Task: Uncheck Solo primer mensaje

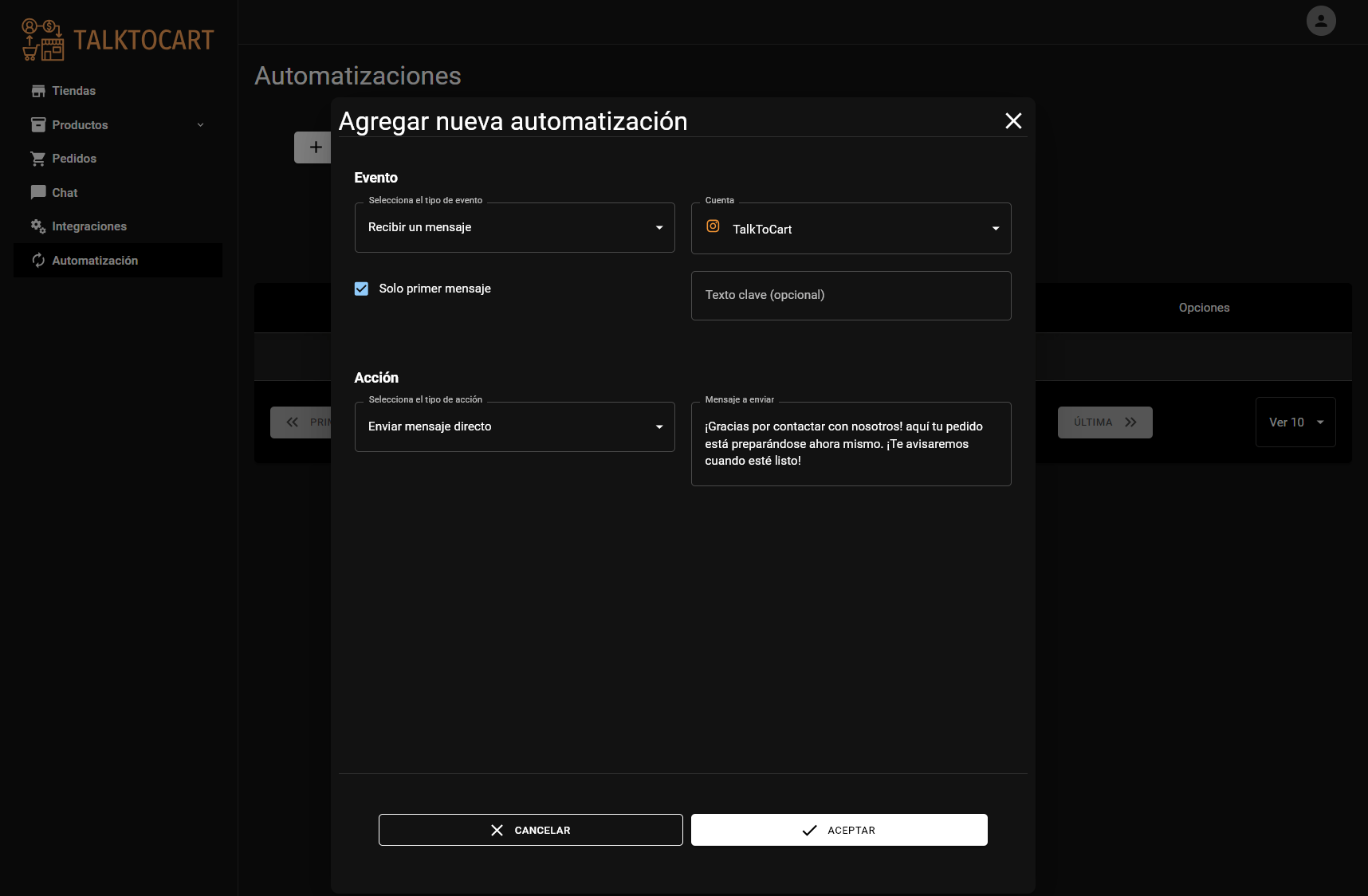Action: [361, 289]
